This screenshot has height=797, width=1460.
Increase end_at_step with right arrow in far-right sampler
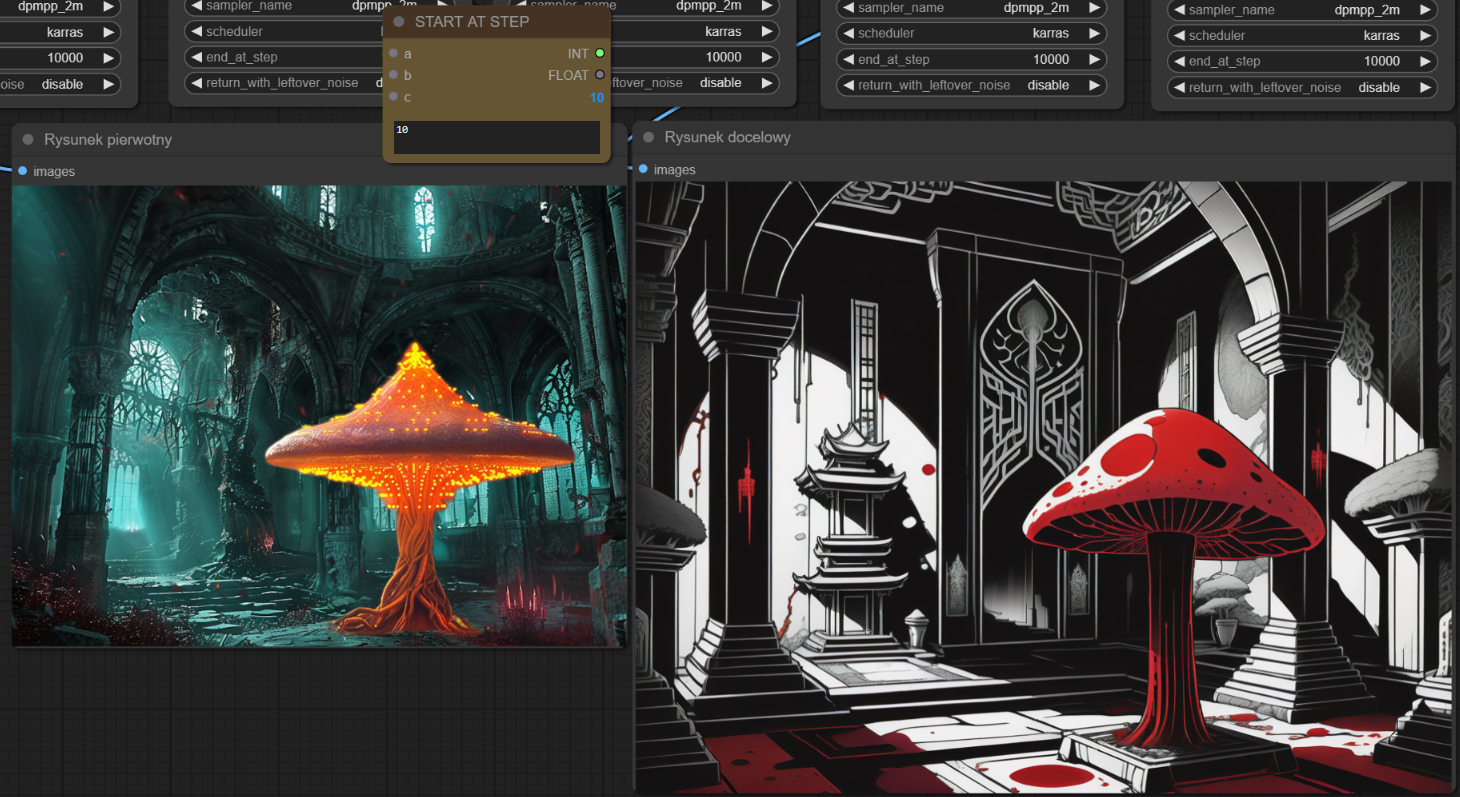[1423, 61]
